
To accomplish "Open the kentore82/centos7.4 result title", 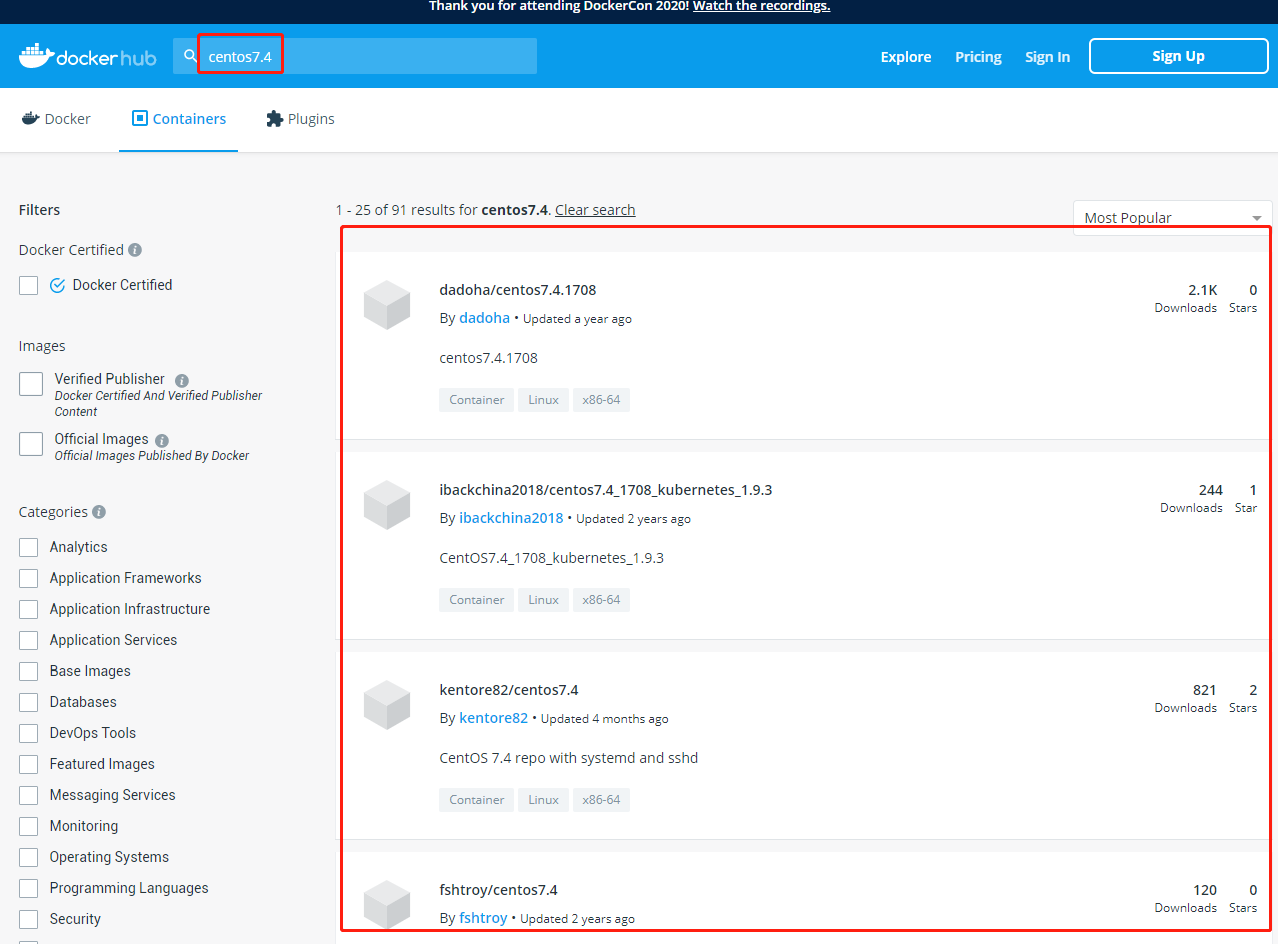I will pos(509,690).
